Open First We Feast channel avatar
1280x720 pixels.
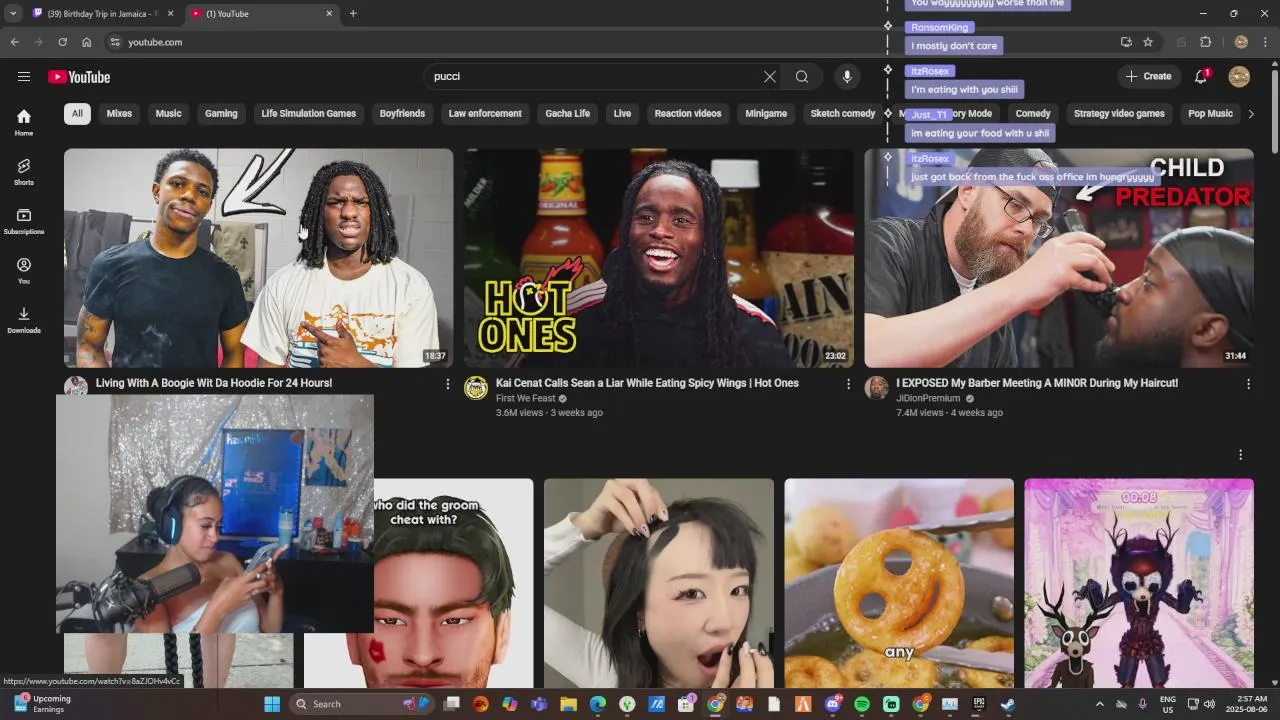pyautogui.click(x=476, y=388)
